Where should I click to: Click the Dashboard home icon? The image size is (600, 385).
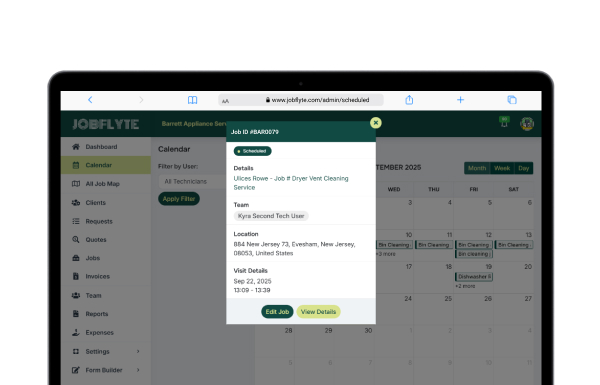76,147
